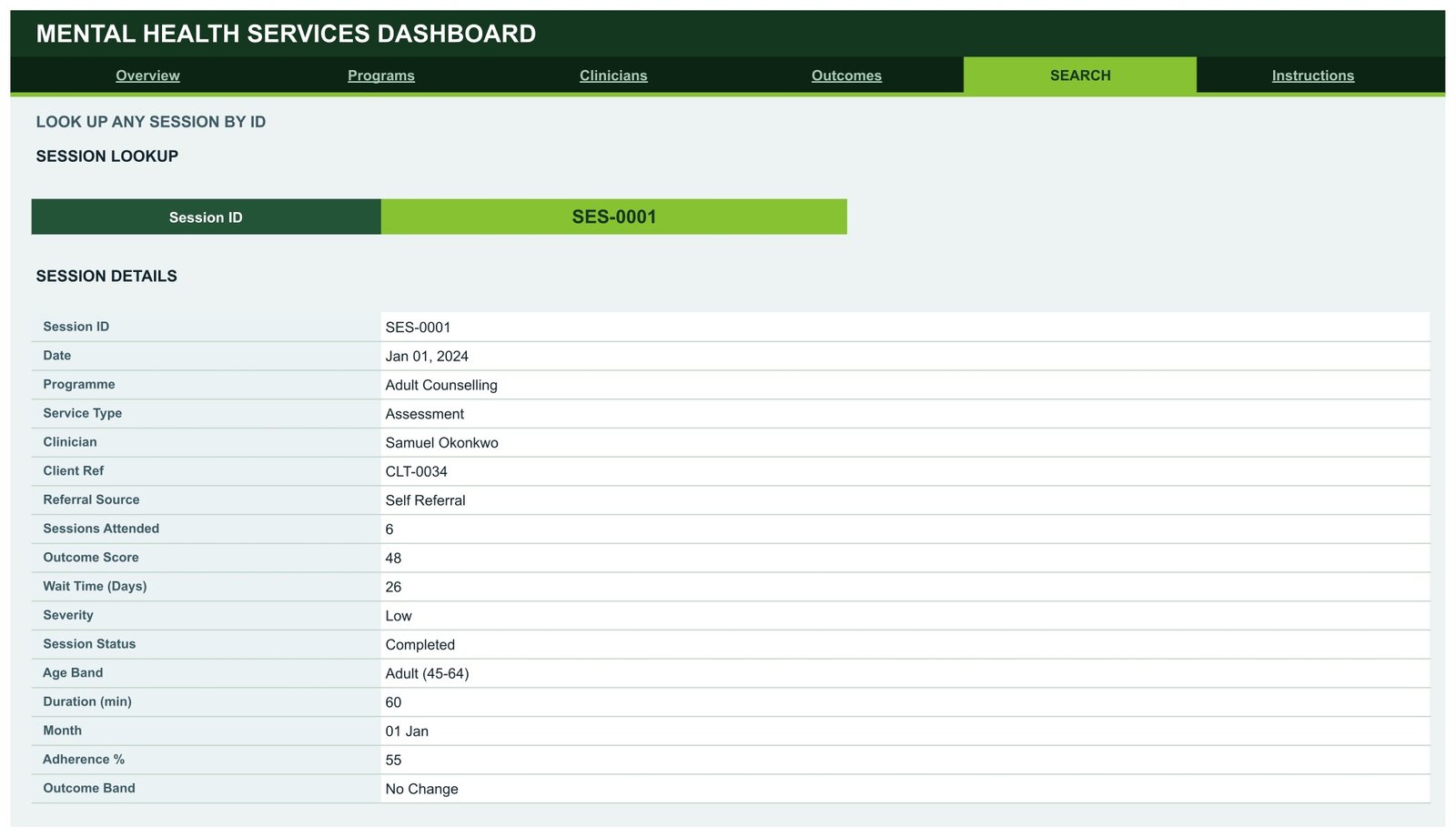The height and width of the screenshot is (837, 1456).
Task: Click the Duration value 60
Action: (393, 702)
